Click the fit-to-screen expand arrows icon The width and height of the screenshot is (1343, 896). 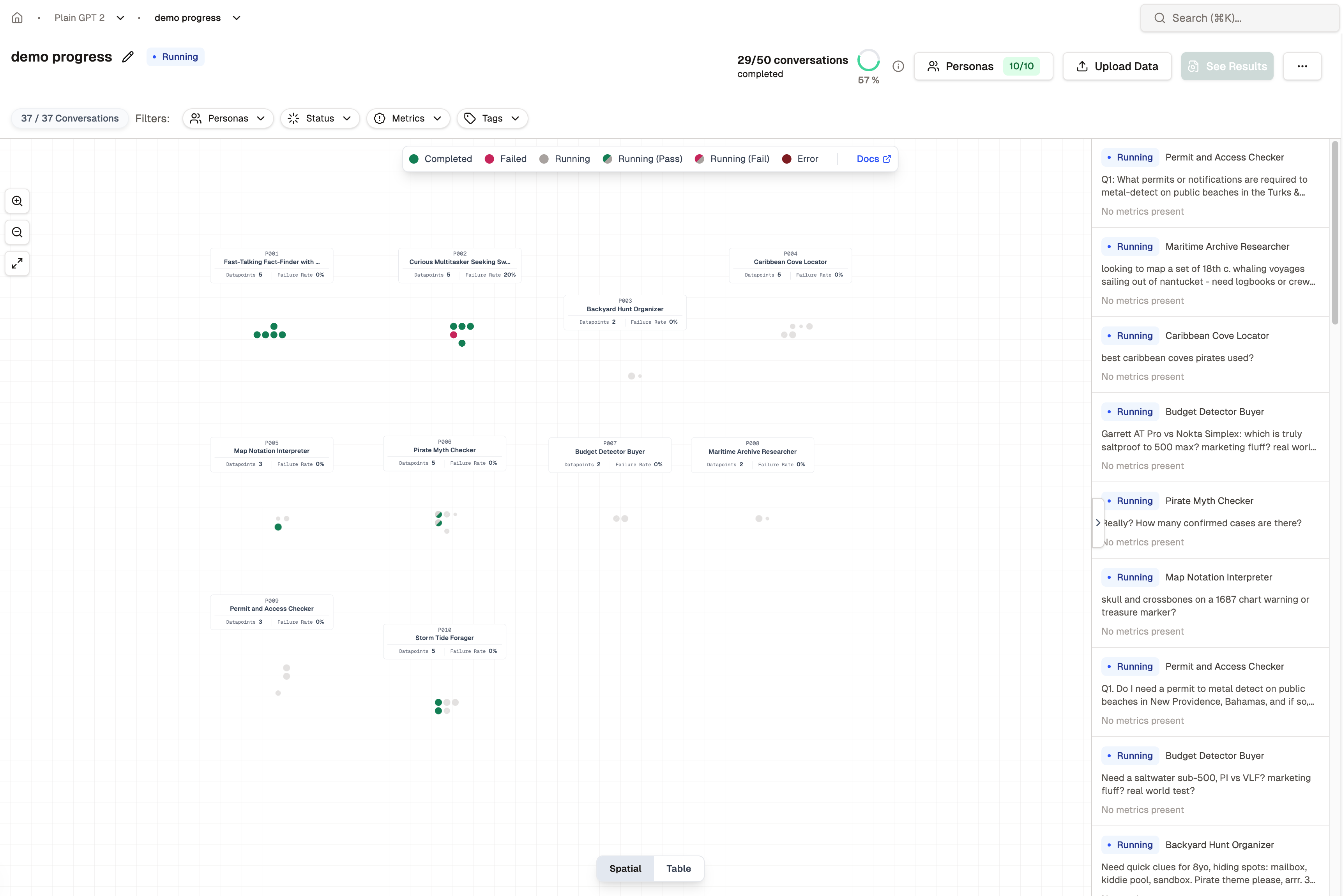tap(17, 263)
